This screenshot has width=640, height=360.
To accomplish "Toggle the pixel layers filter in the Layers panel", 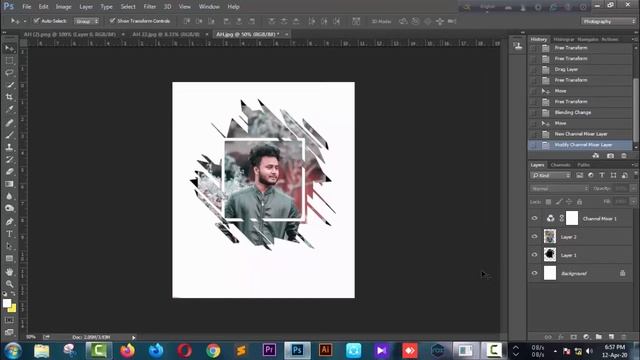I will [579, 176].
